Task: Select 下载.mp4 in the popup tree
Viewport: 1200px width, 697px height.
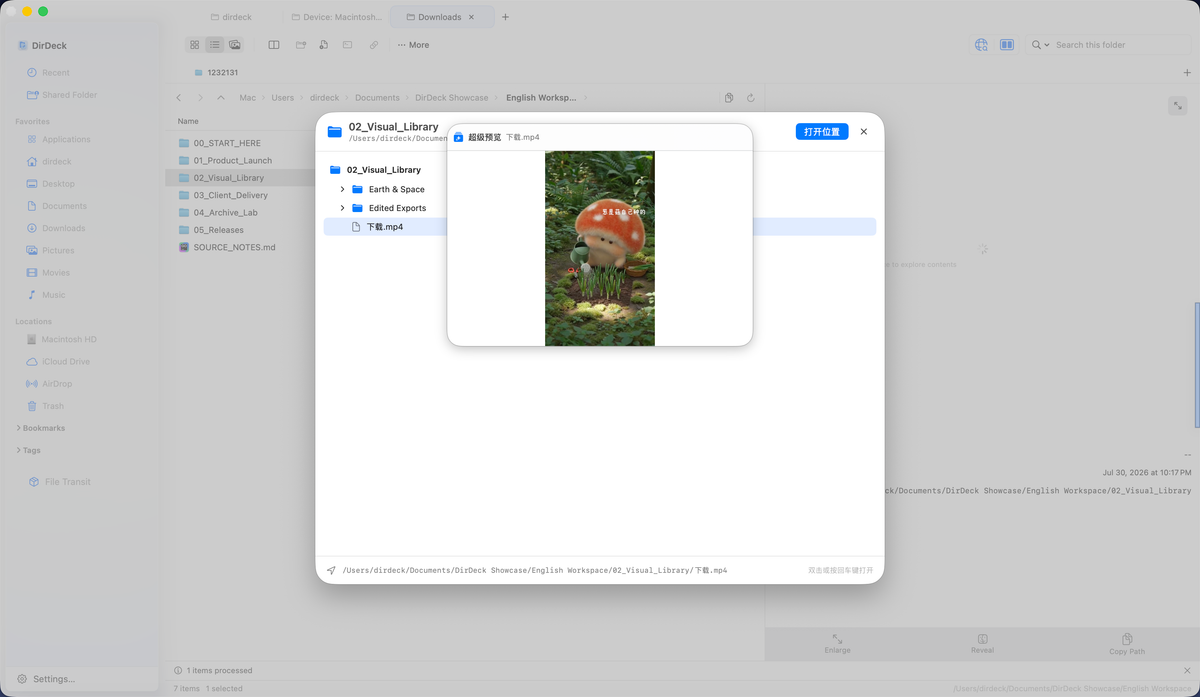Action: pos(600,227)
